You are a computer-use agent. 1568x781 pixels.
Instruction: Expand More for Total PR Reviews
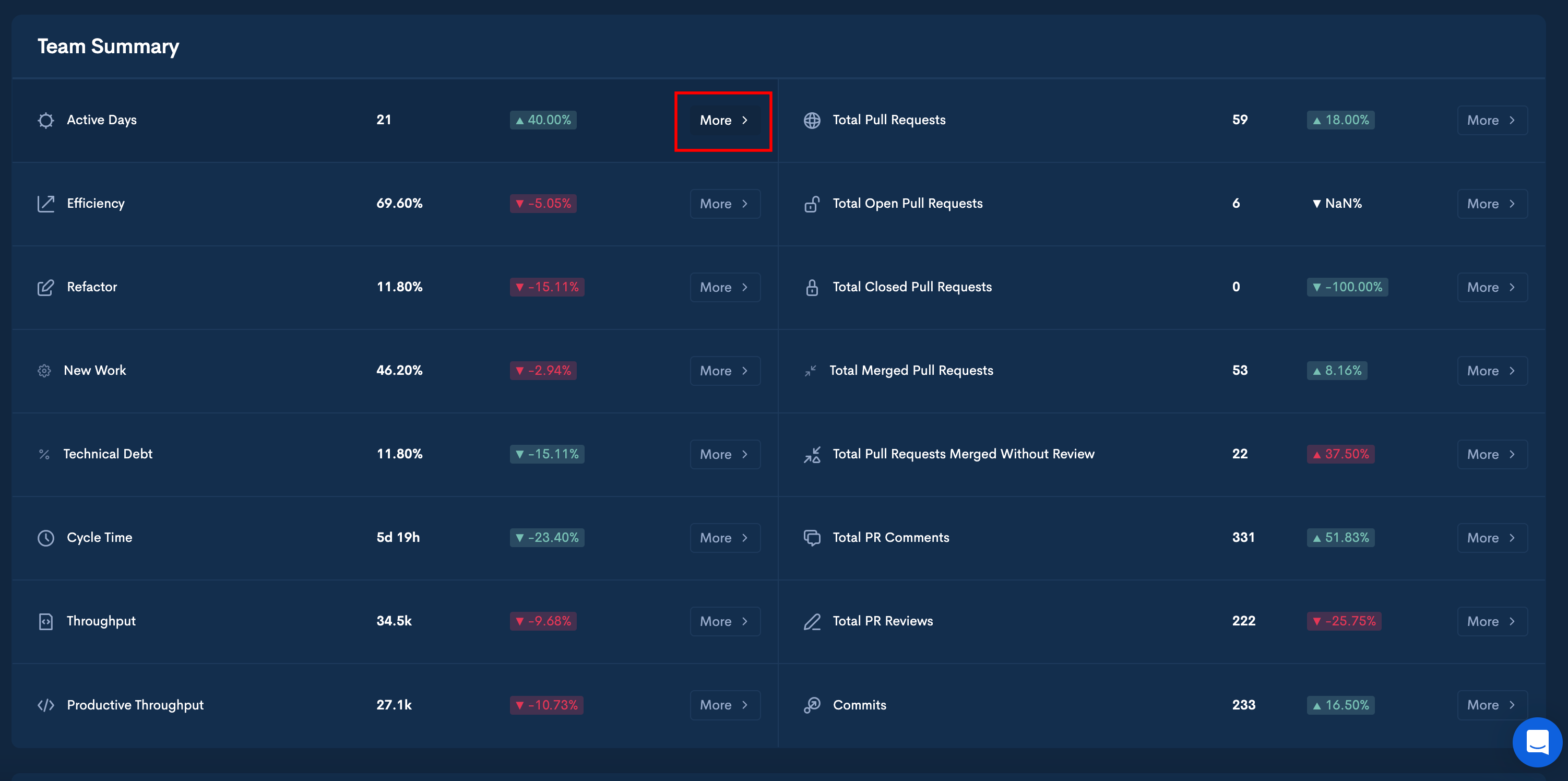[1491, 622]
